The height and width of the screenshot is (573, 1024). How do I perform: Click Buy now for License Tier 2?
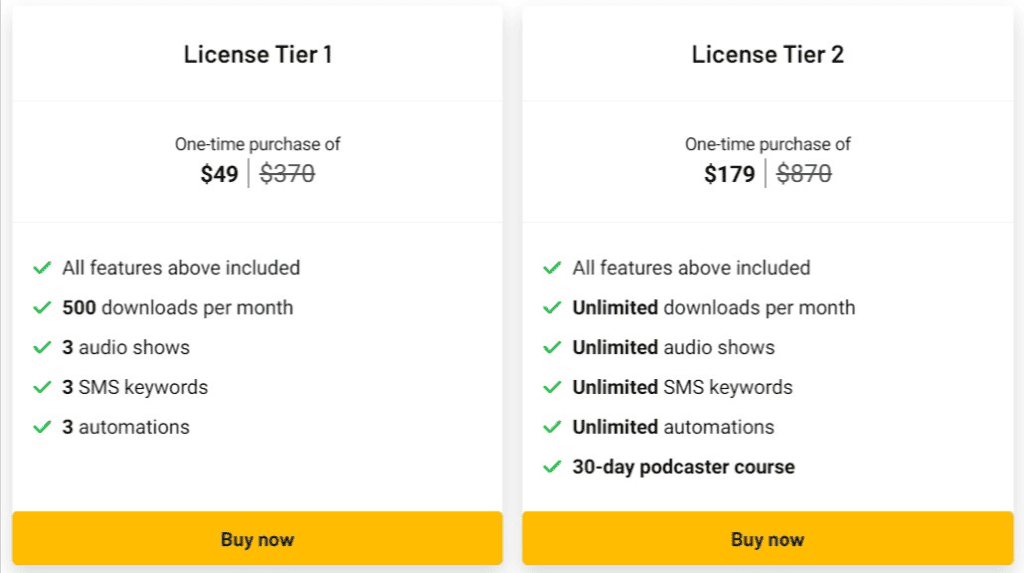[767, 539]
